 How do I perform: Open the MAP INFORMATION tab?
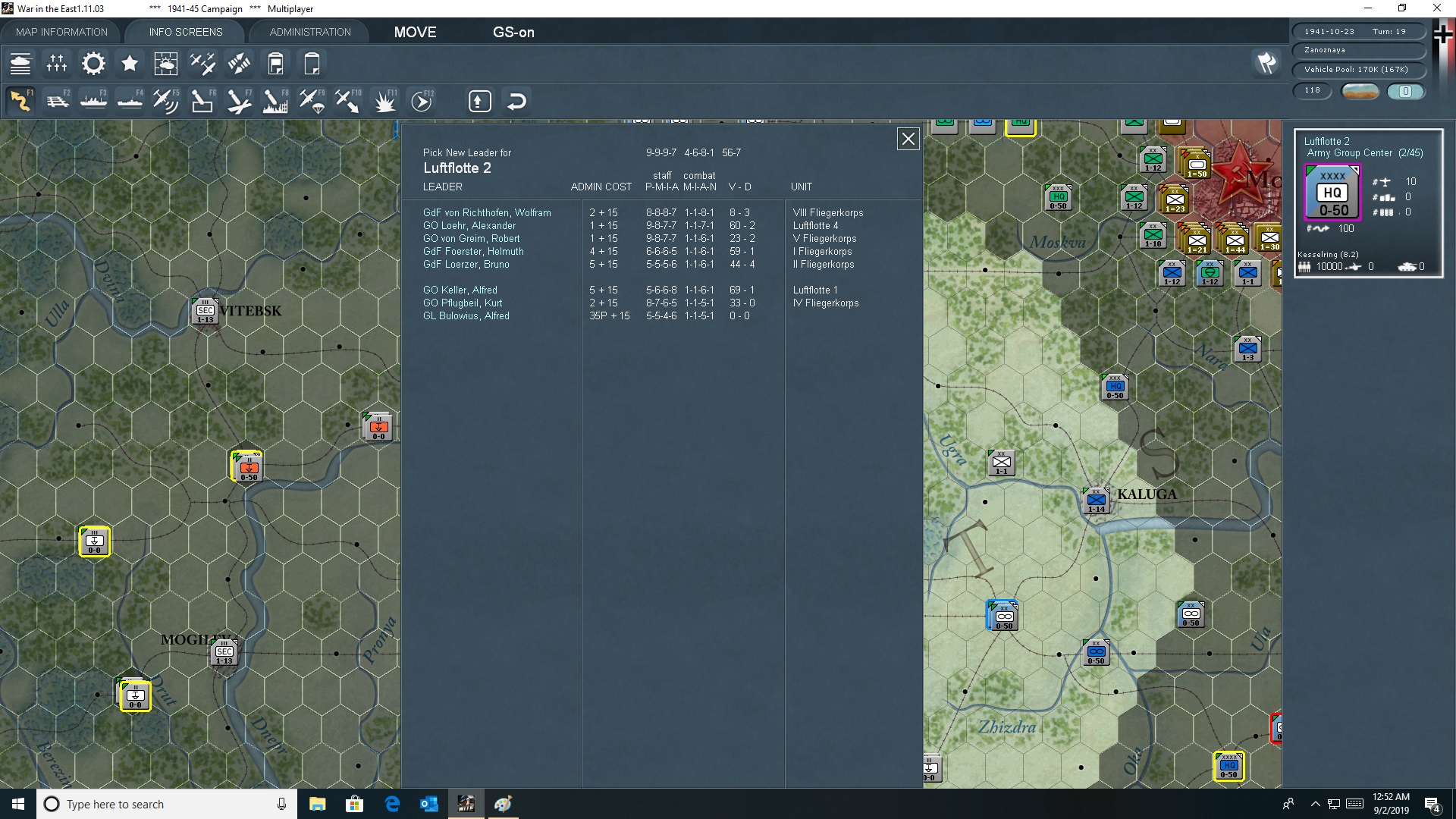[x=61, y=32]
